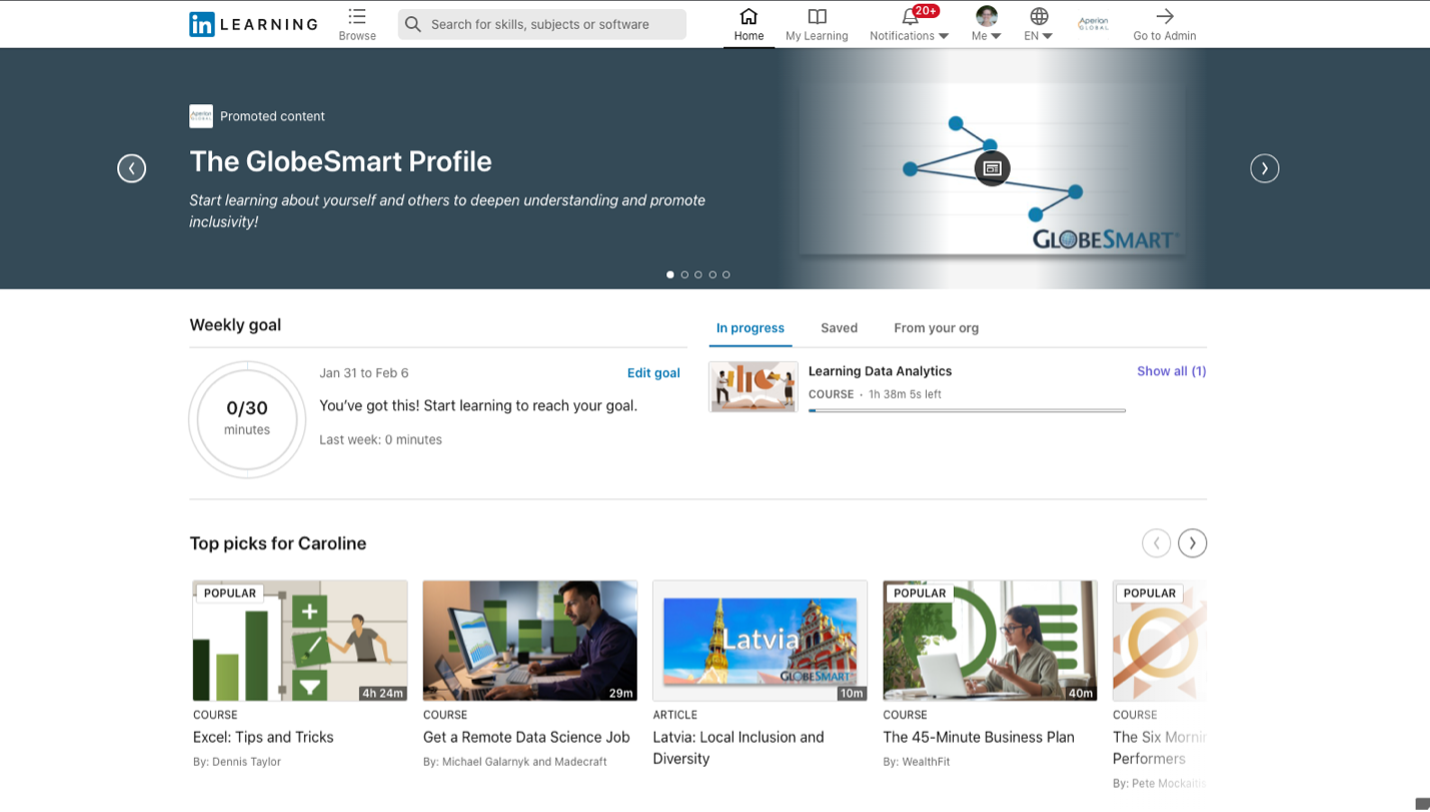
Task: Open Excel: Tips and Tricks title
Action: point(263,737)
